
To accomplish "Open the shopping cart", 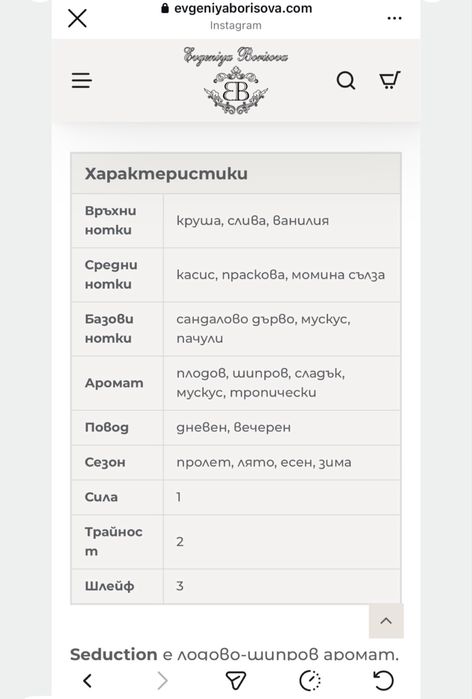I will click(390, 80).
